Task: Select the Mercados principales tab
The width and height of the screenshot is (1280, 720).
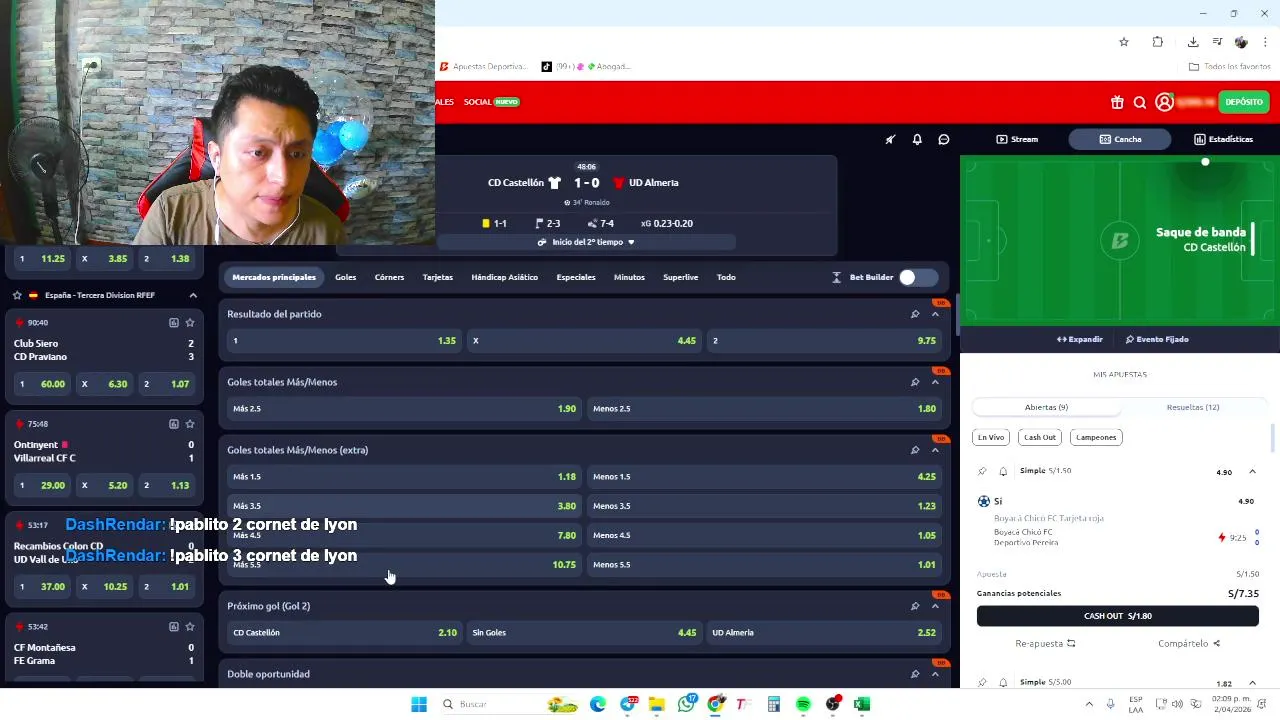Action: coord(274,277)
